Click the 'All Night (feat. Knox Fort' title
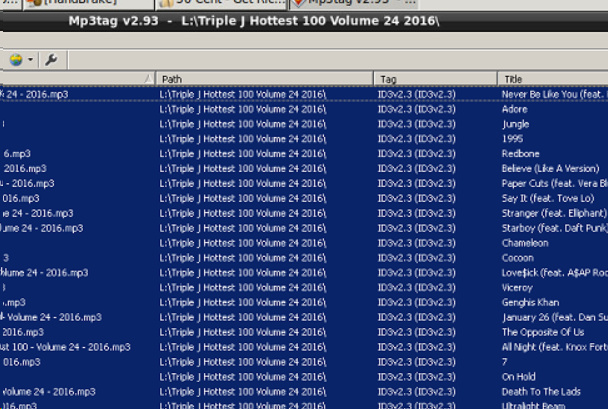608x409 pixels. pyautogui.click(x=554, y=347)
